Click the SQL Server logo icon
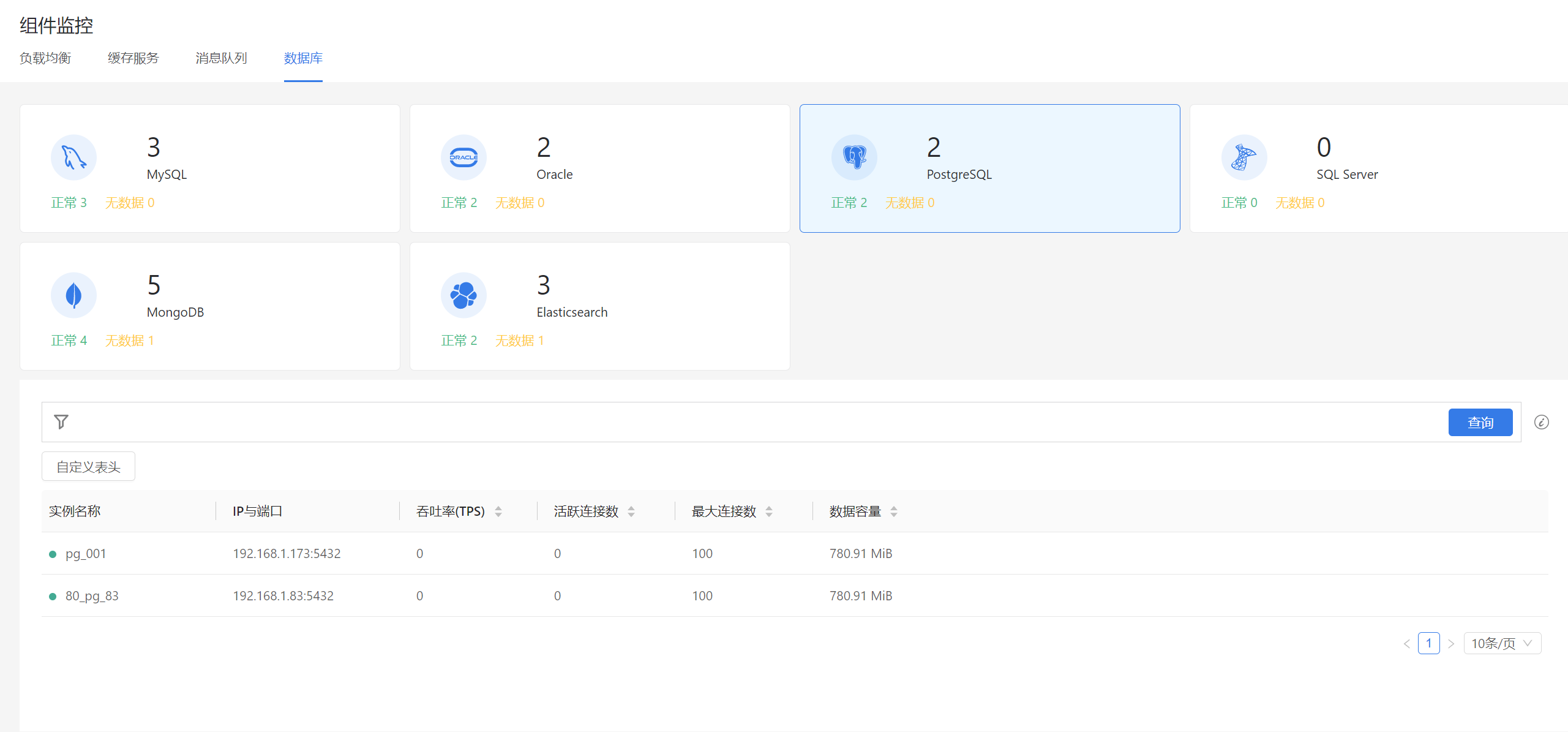Viewport: 1568px width, 732px height. 1244,157
